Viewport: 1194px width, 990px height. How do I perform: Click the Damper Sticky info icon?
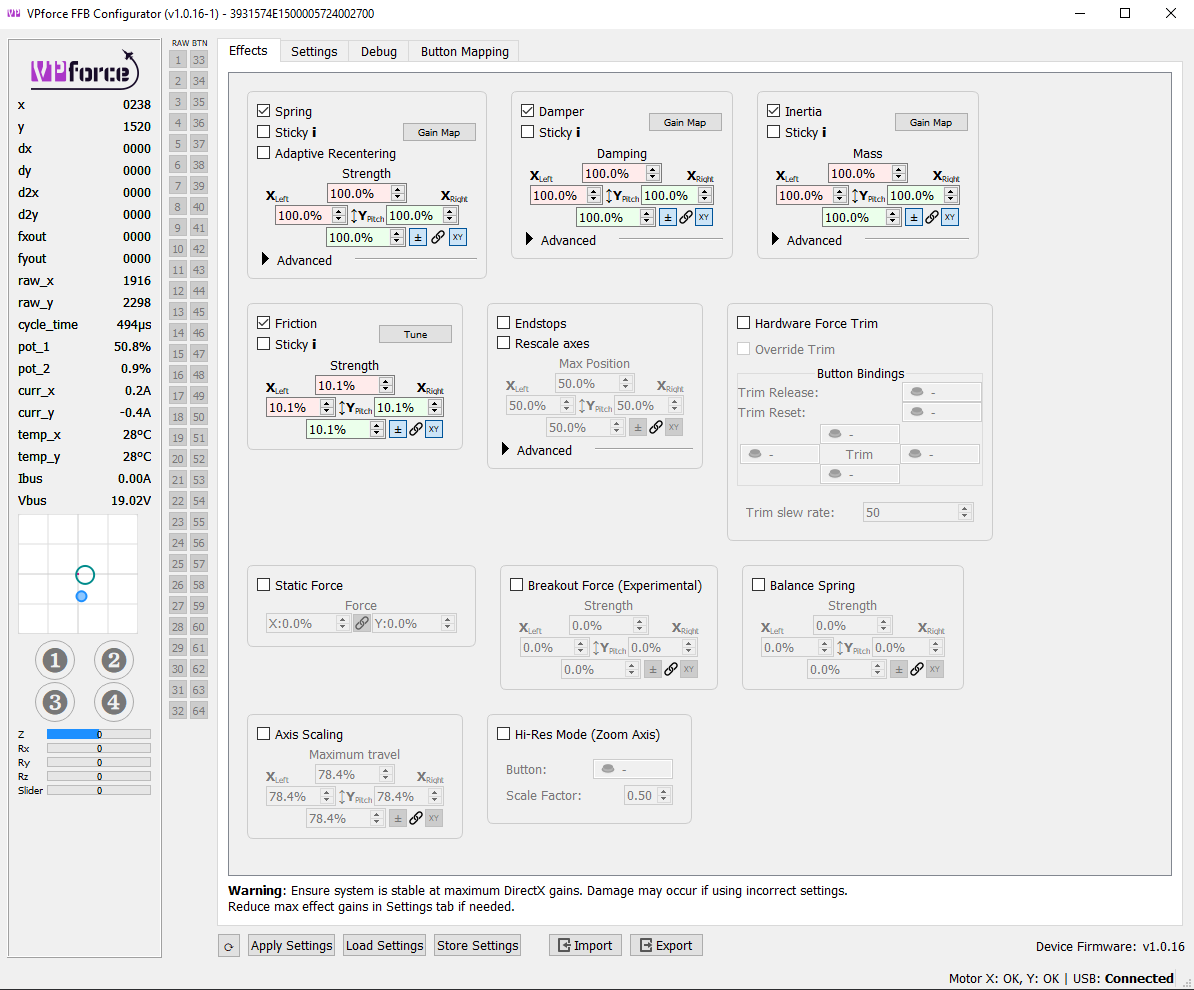[578, 133]
